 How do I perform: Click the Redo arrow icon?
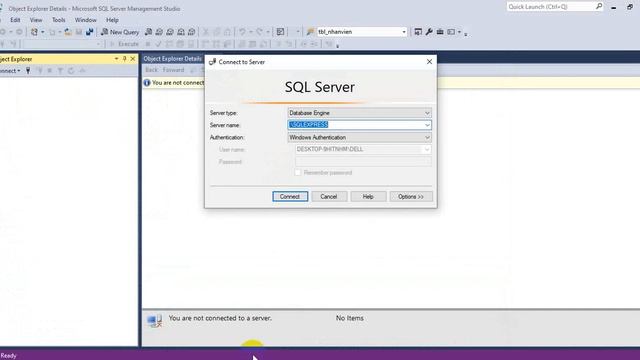(x=259, y=32)
